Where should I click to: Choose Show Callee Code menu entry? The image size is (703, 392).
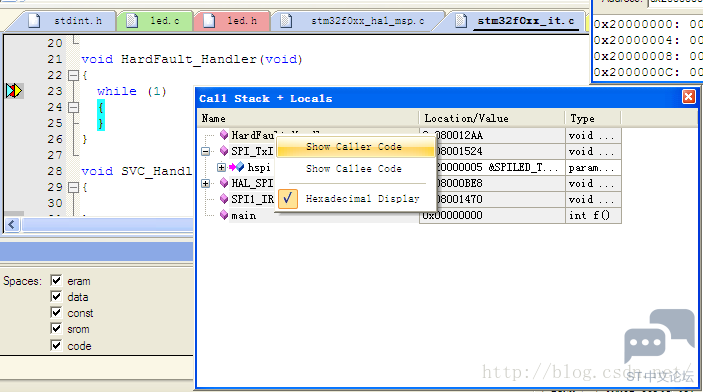coord(356,169)
